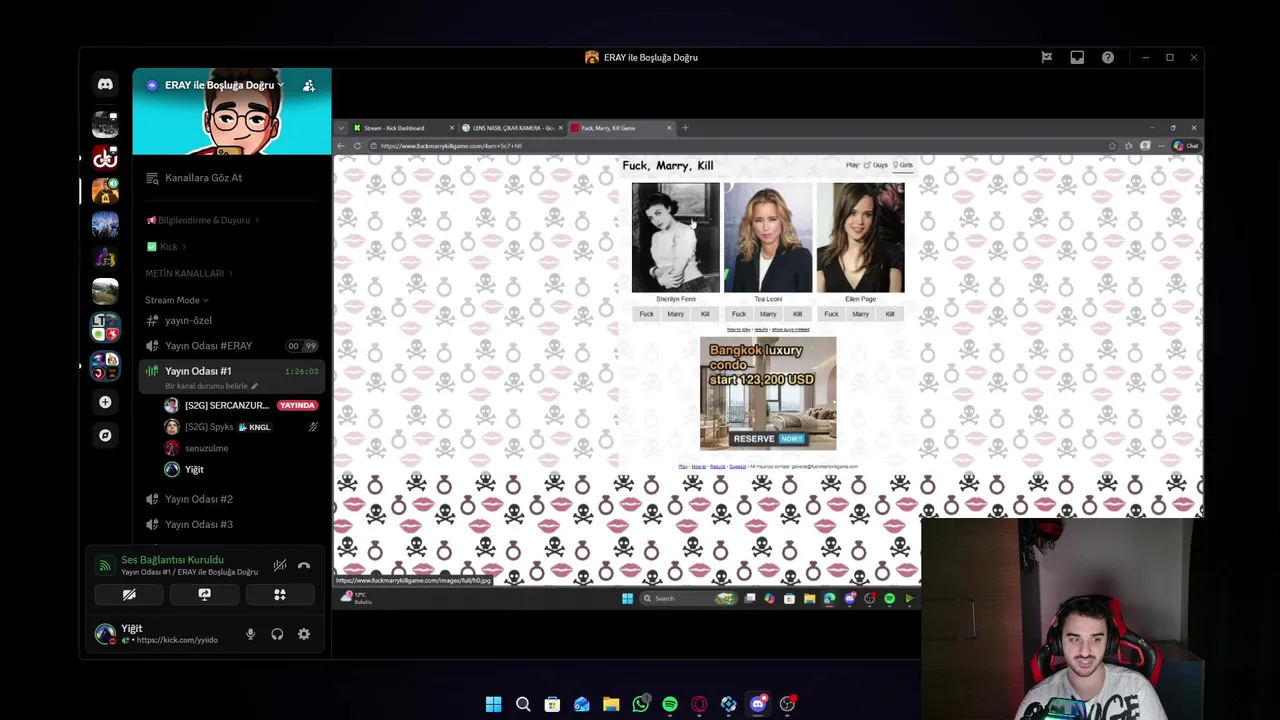Deafen with the headphones icon
The width and height of the screenshot is (1280, 720).
coord(277,634)
